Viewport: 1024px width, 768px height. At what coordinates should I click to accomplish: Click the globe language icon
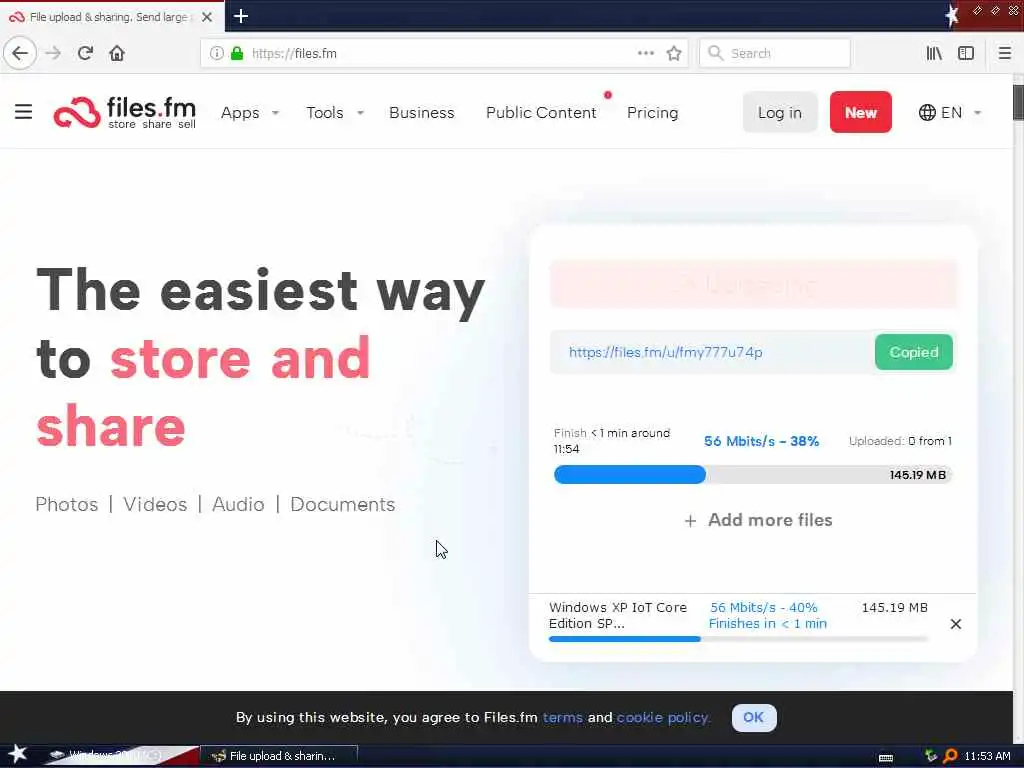927,112
